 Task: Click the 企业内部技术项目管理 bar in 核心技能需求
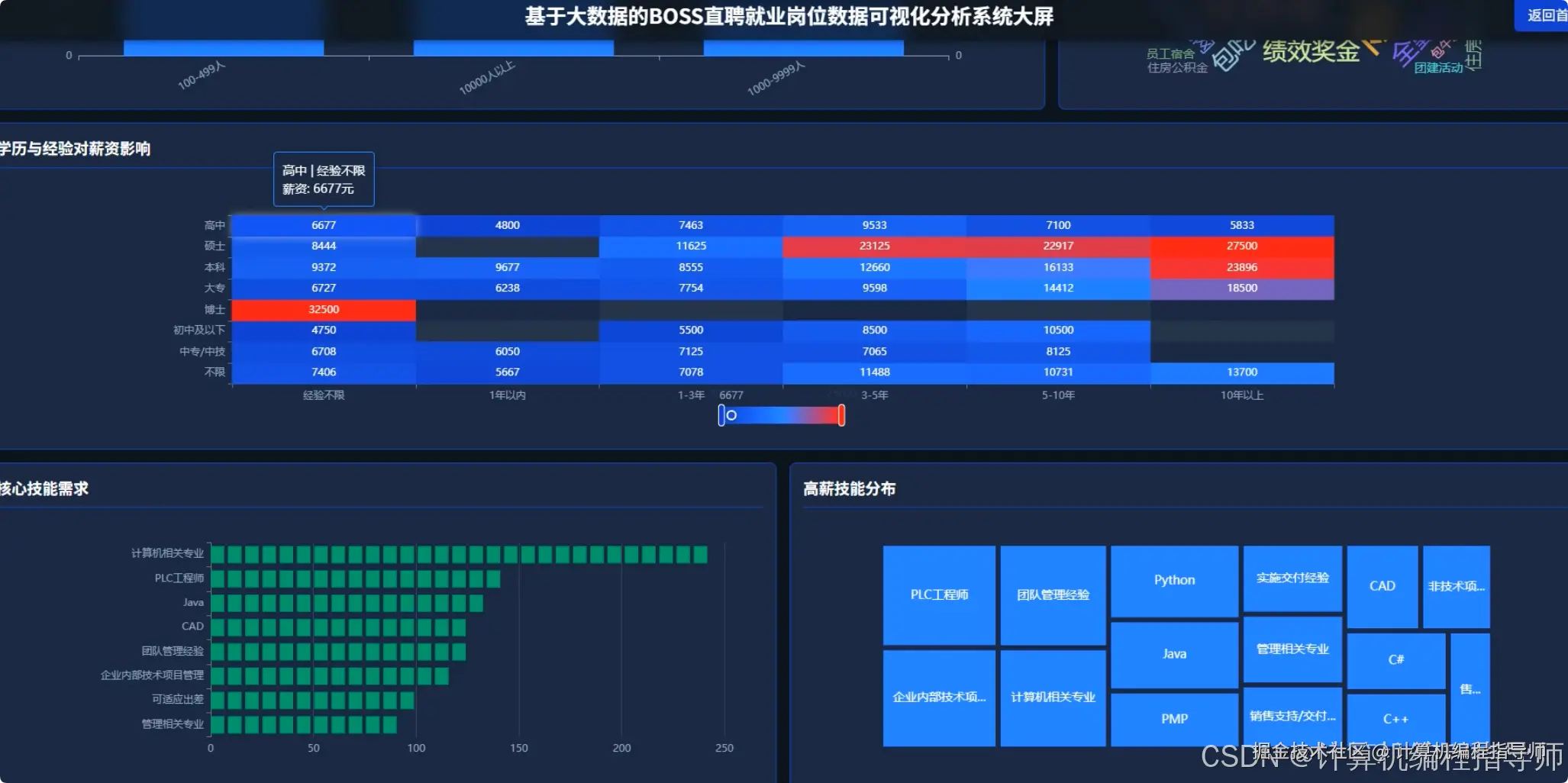(330, 675)
